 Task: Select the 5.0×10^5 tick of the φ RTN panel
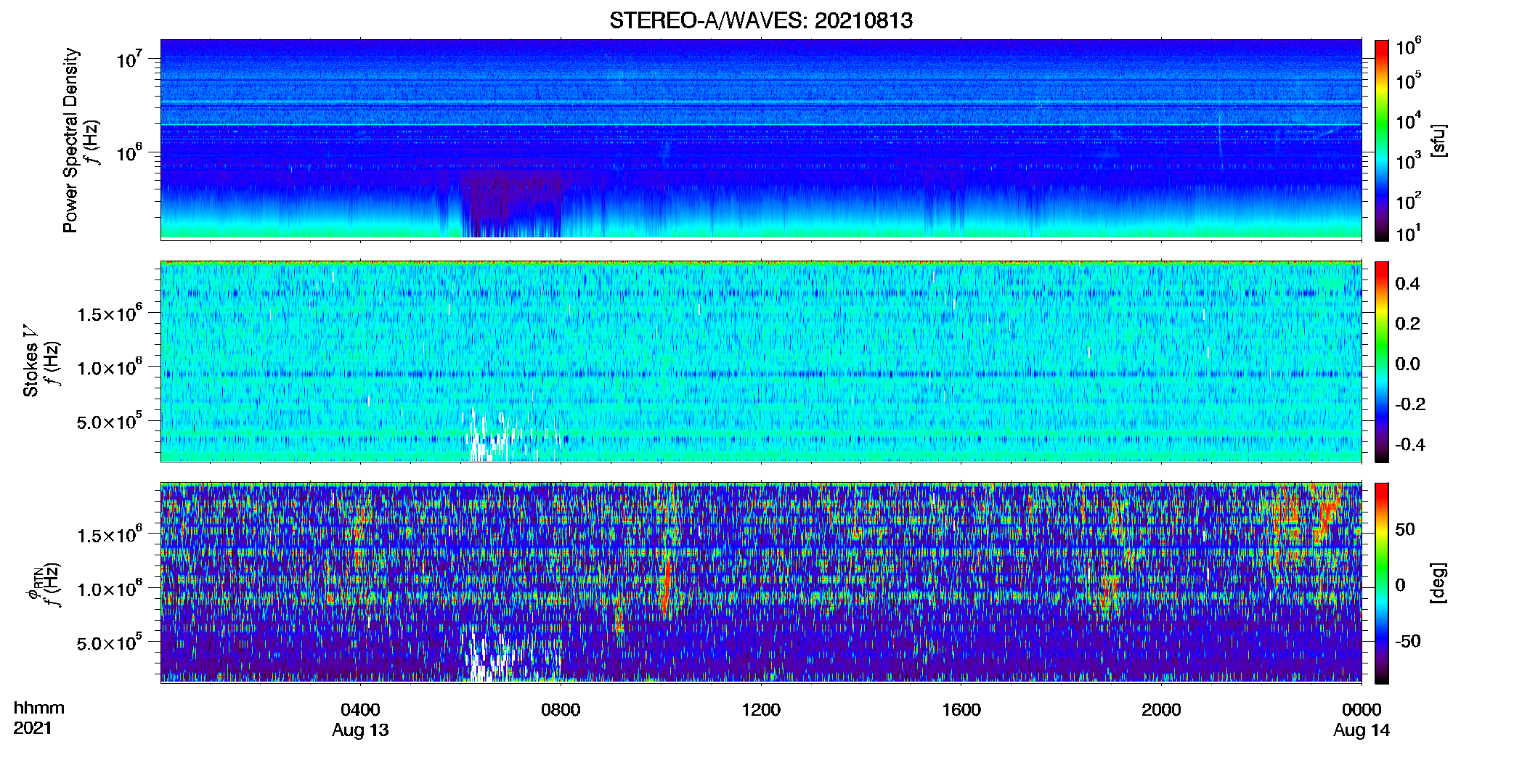[110, 642]
